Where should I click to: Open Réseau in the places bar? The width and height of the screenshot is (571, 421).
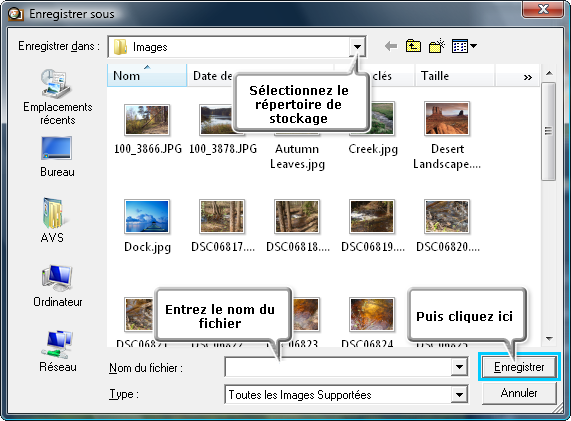pyautogui.click(x=58, y=351)
